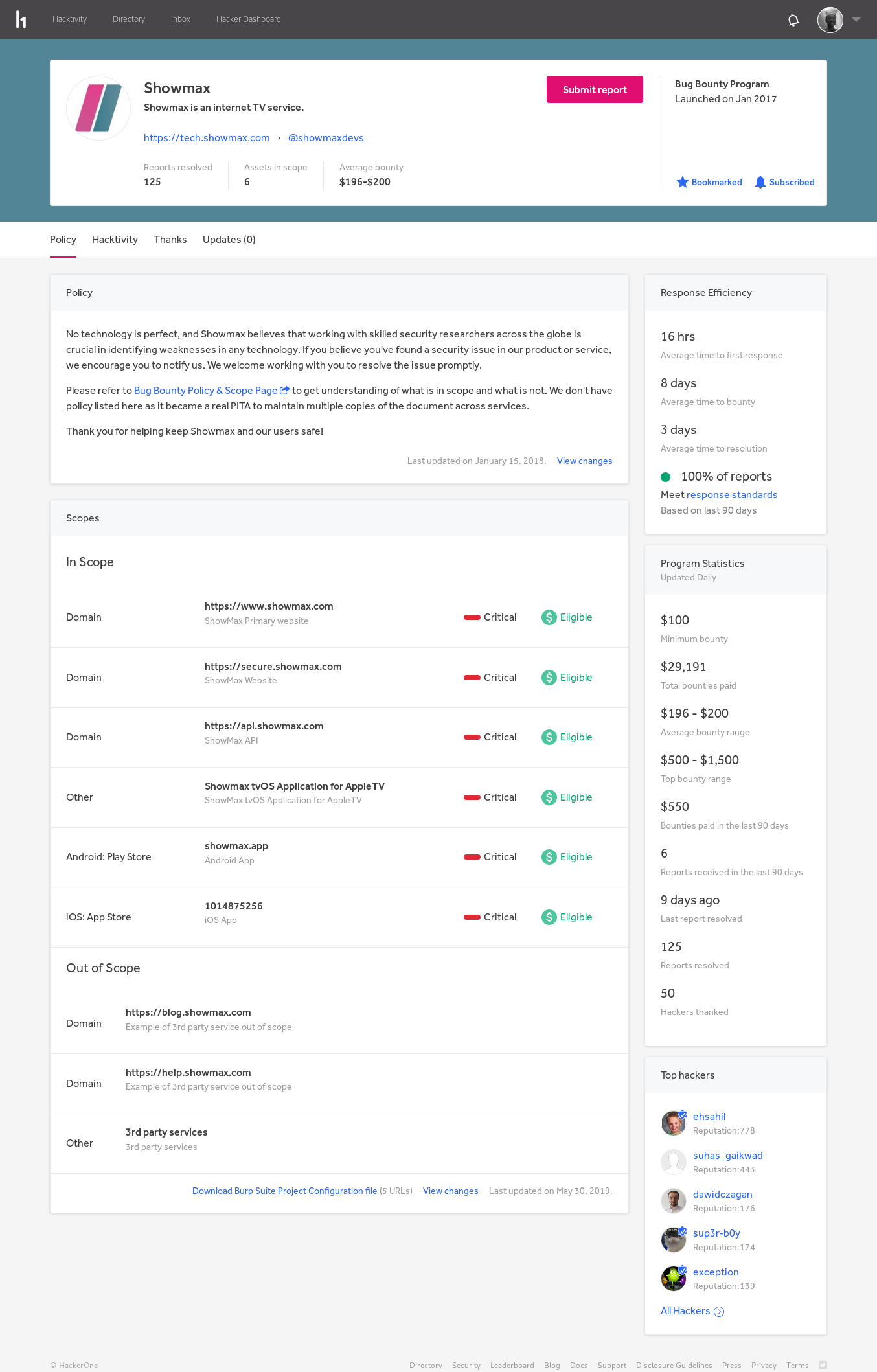
Task: Click the All Hackers link
Action: click(685, 1311)
